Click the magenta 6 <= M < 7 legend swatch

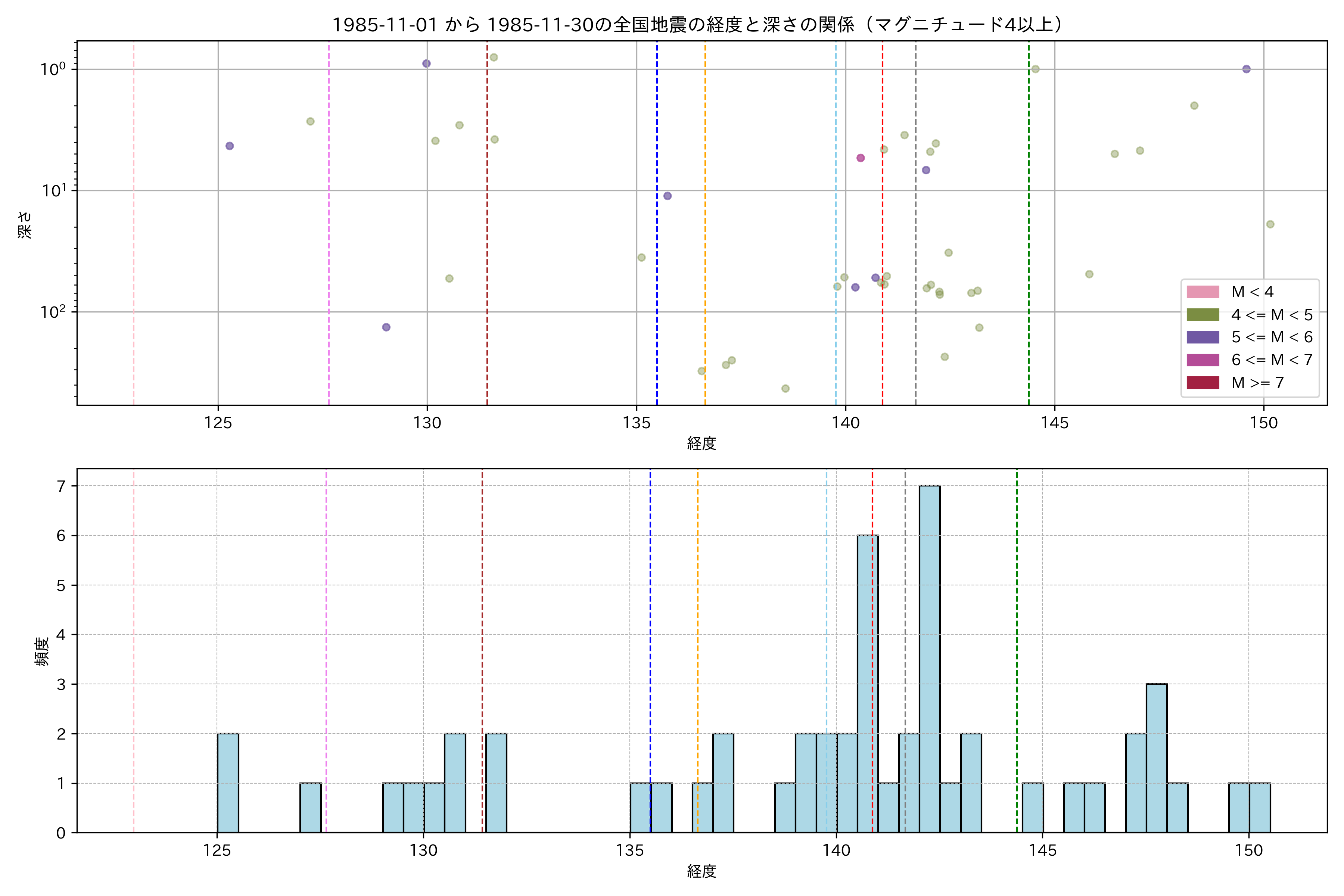(1202, 360)
